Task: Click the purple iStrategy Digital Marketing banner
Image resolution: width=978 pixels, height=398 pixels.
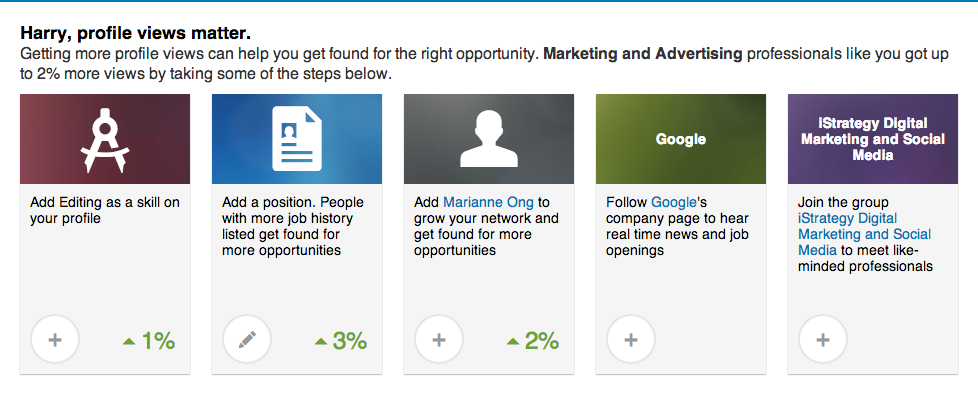Action: [x=873, y=139]
